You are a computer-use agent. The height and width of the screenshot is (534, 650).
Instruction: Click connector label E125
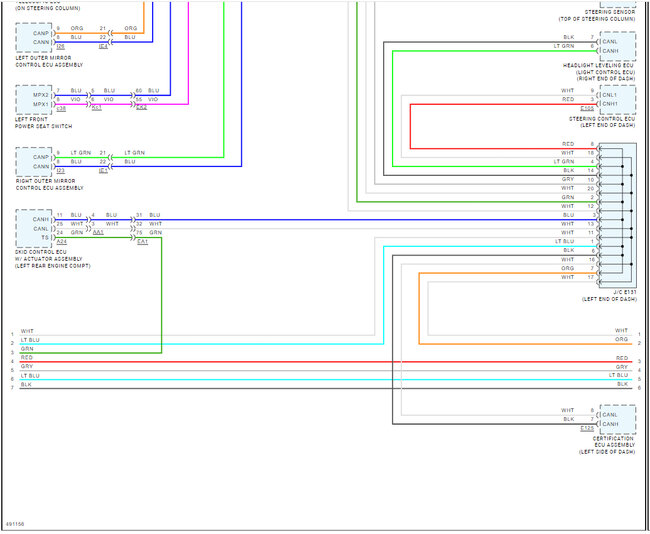[x=587, y=428]
